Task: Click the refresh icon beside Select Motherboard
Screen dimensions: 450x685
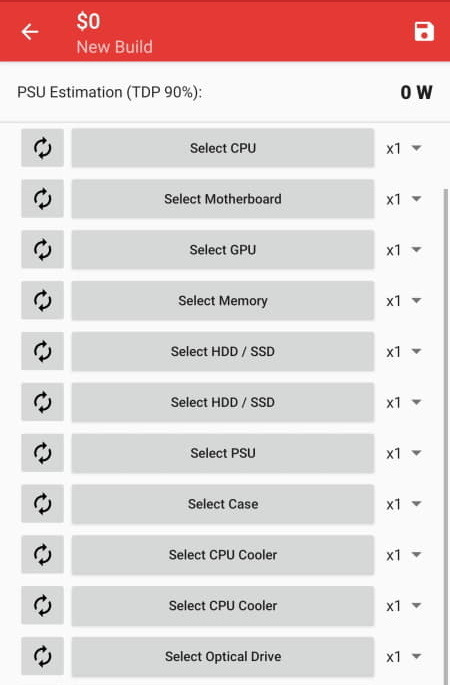Action: [42, 199]
